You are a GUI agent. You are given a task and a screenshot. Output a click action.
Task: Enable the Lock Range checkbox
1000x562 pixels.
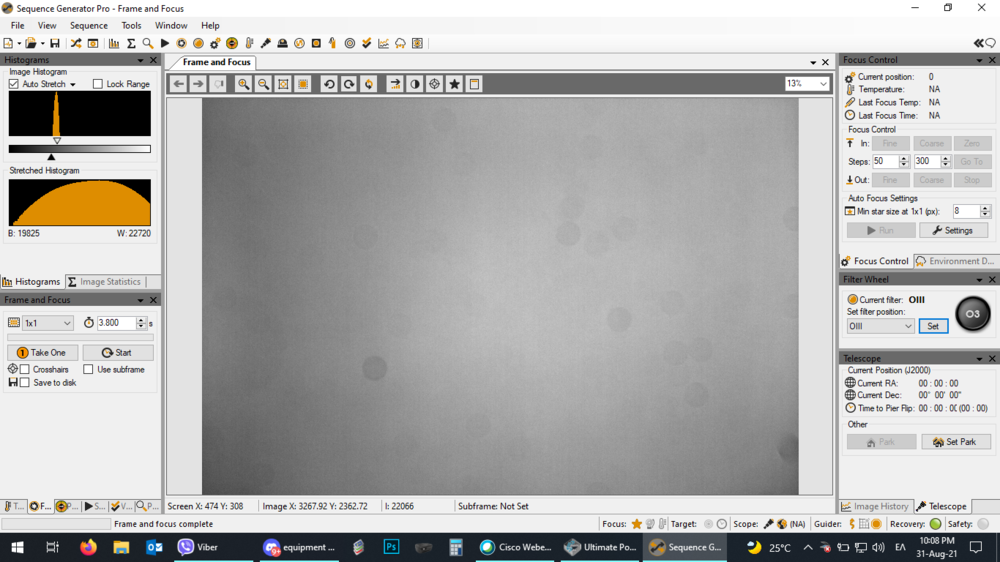98,84
